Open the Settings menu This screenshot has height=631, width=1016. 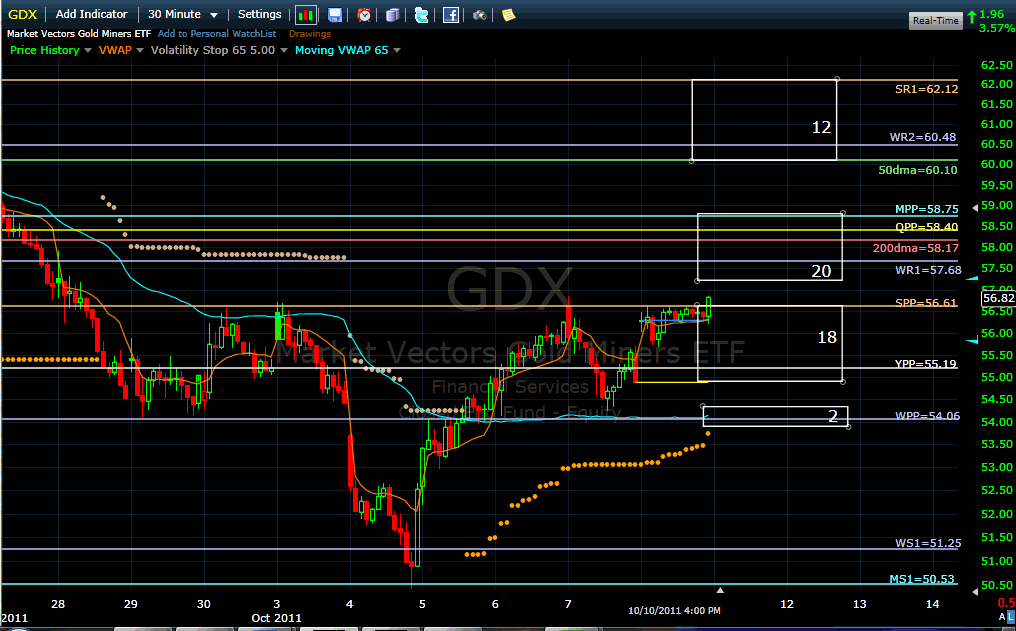[x=259, y=14]
